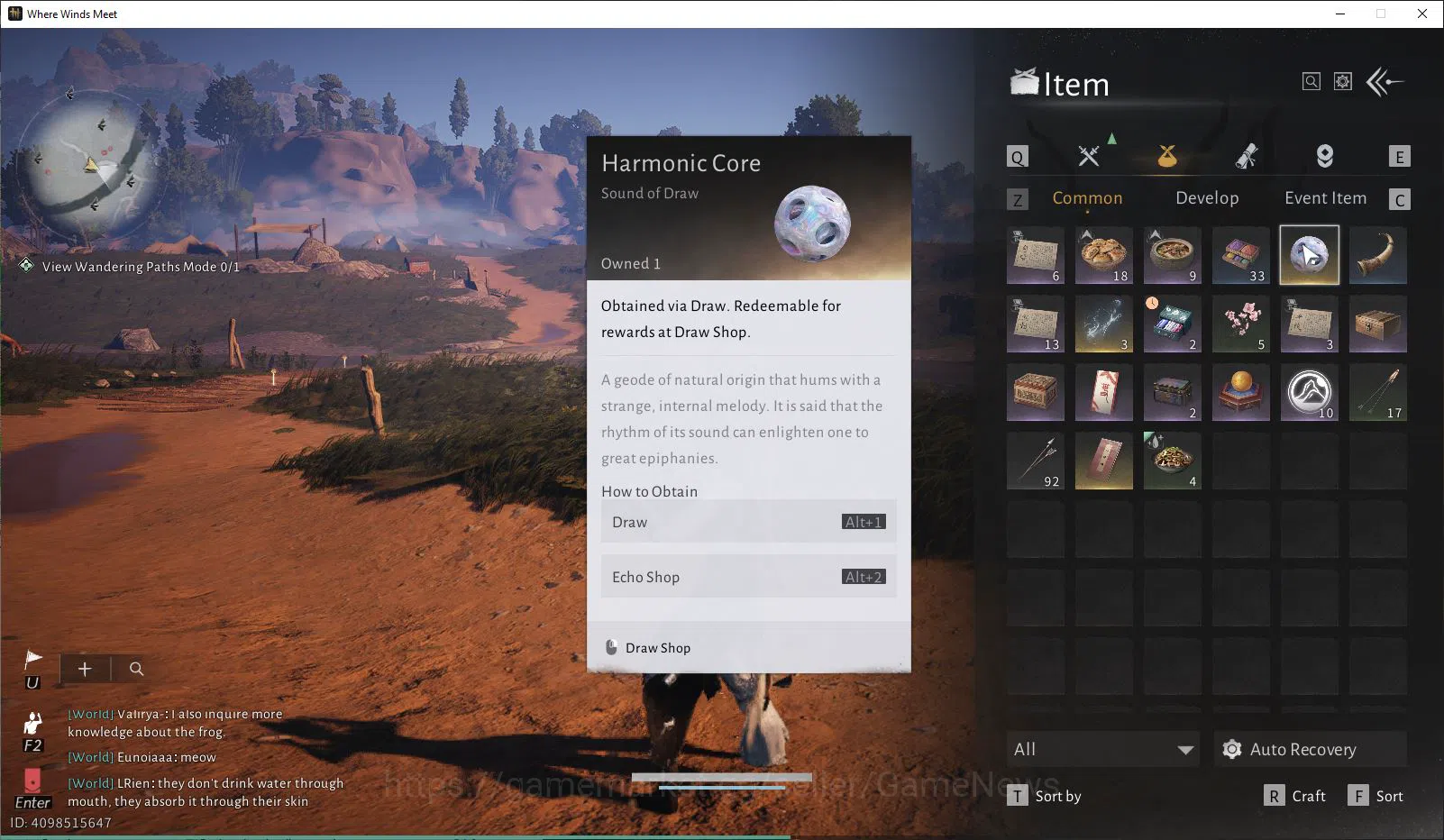Switch to the Event Item tab

tap(1325, 198)
